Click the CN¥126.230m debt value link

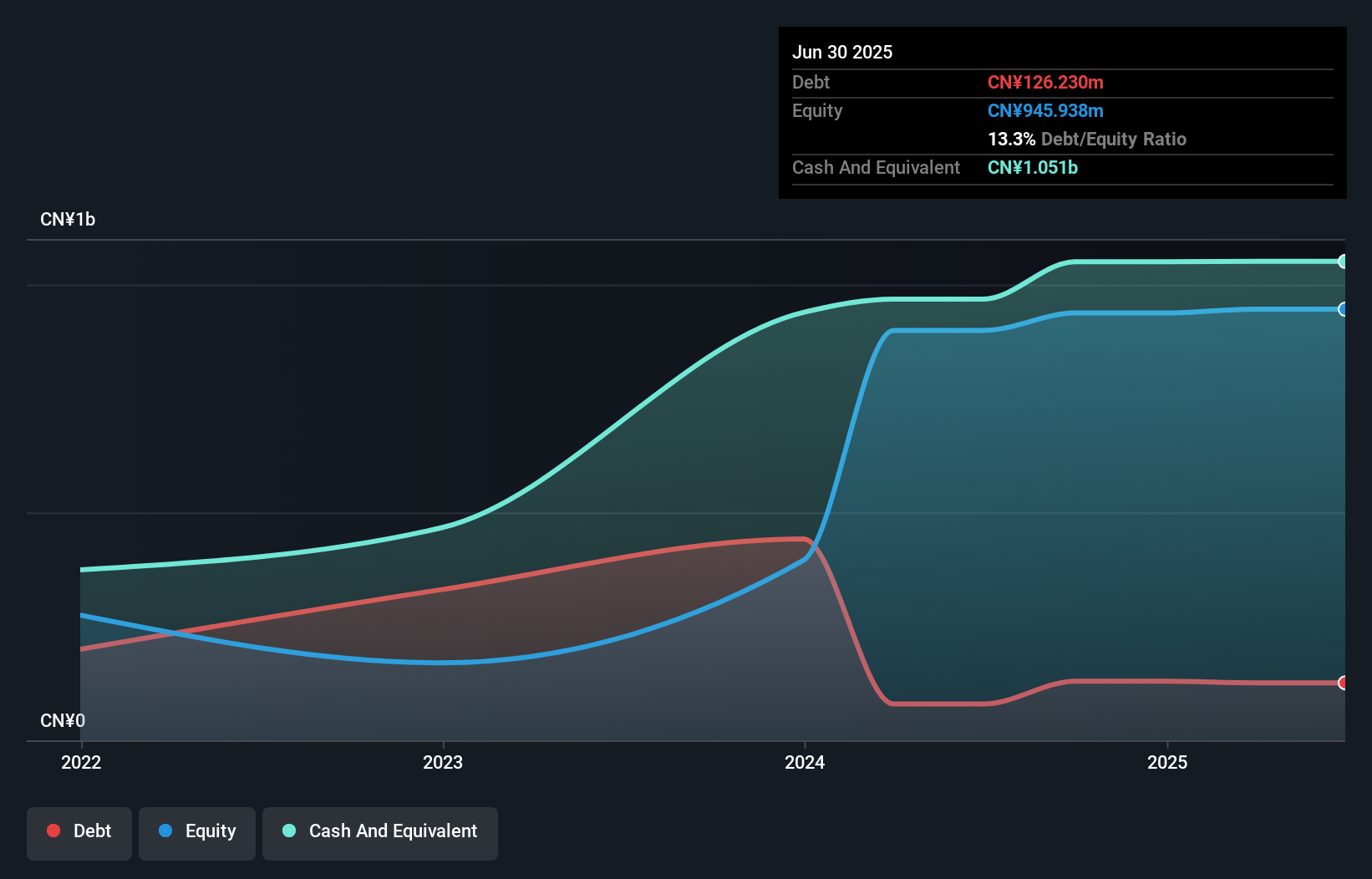click(x=1045, y=82)
